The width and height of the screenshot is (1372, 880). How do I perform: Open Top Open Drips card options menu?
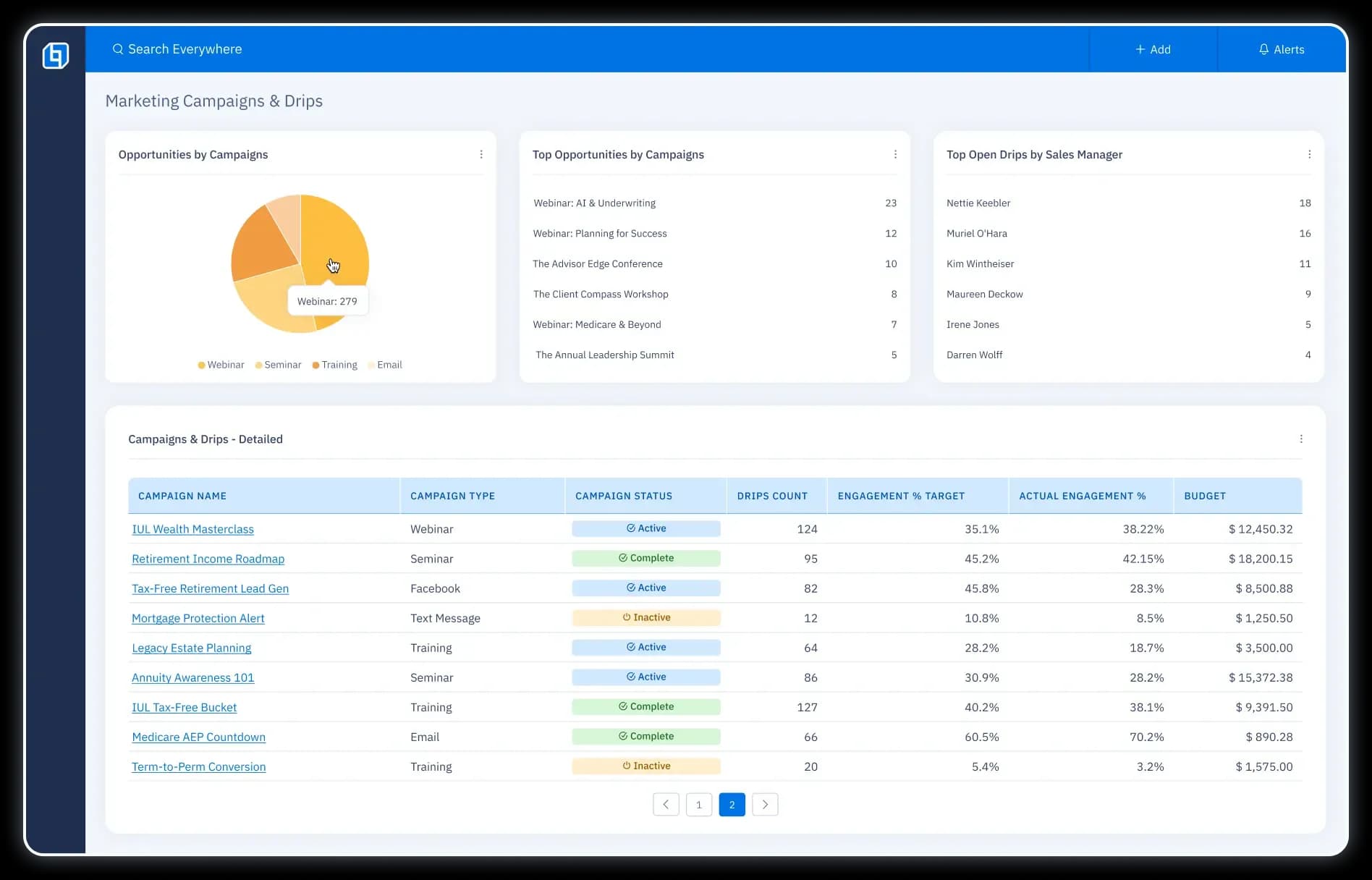click(x=1309, y=154)
